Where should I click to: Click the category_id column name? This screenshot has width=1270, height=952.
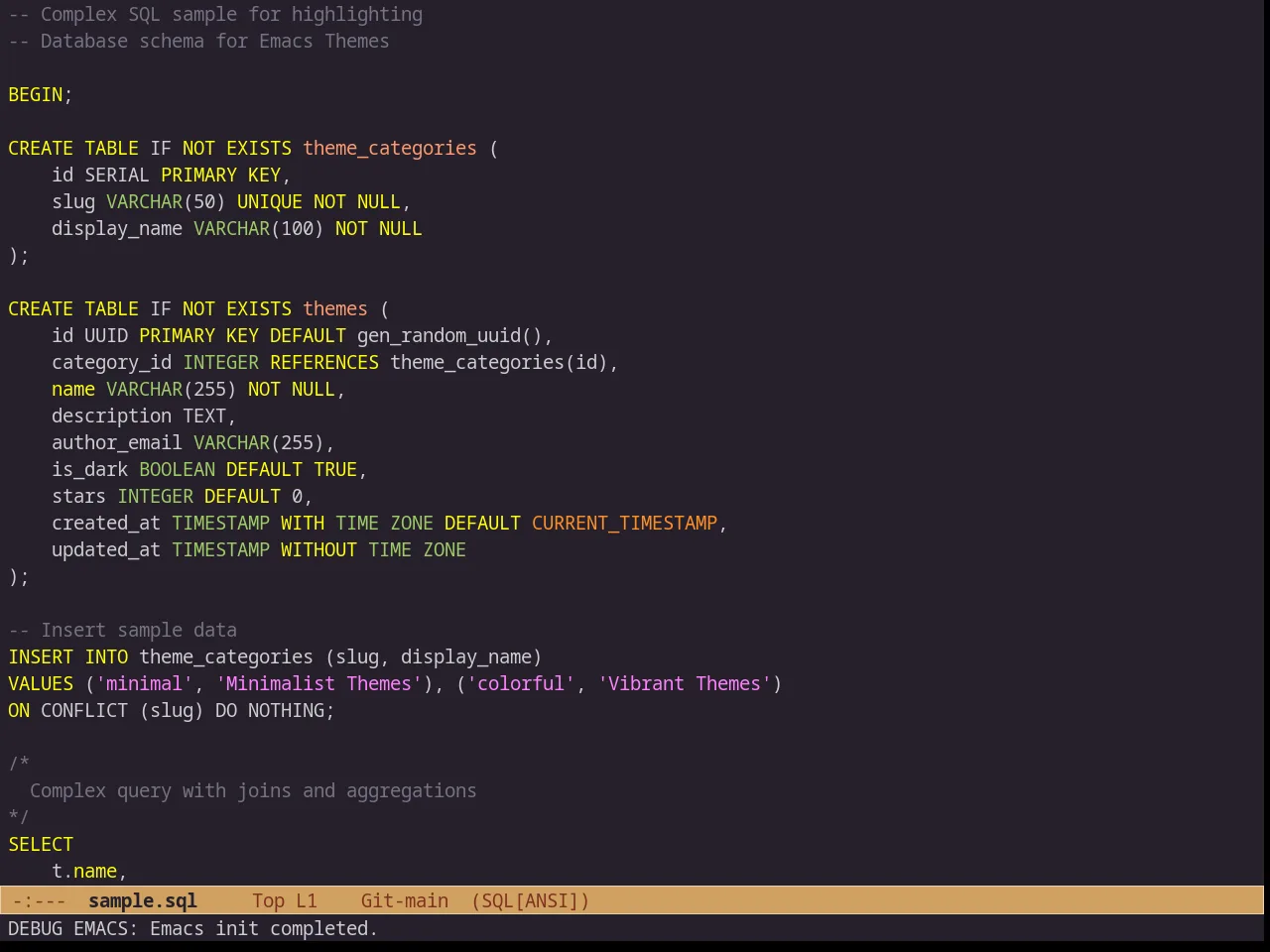tap(112, 362)
